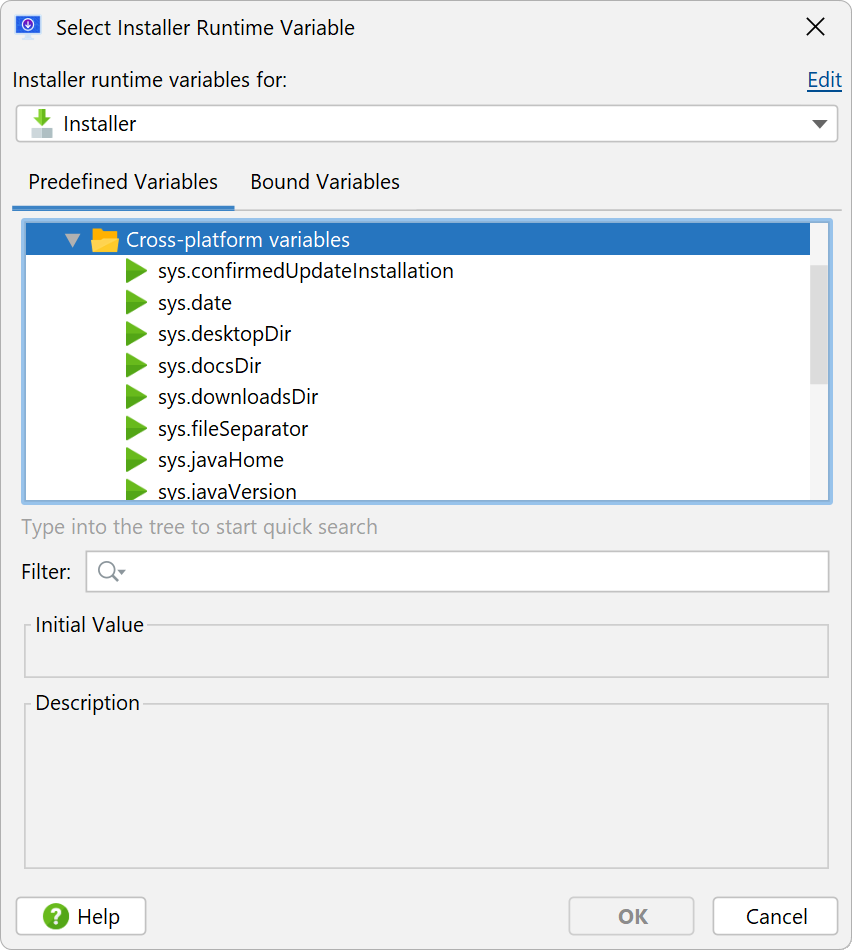852x950 pixels.
Task: Select the Predefined Variables tab
Action: coord(123,182)
